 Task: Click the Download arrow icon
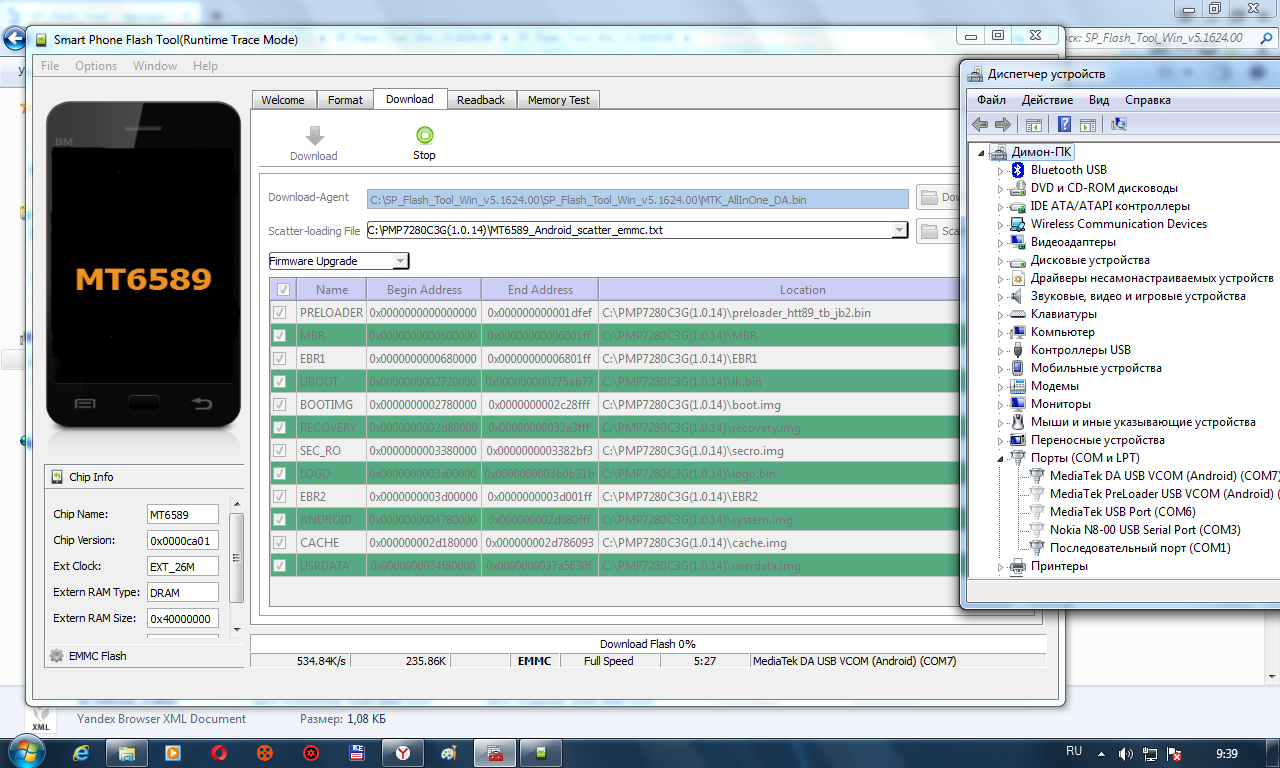pos(314,136)
